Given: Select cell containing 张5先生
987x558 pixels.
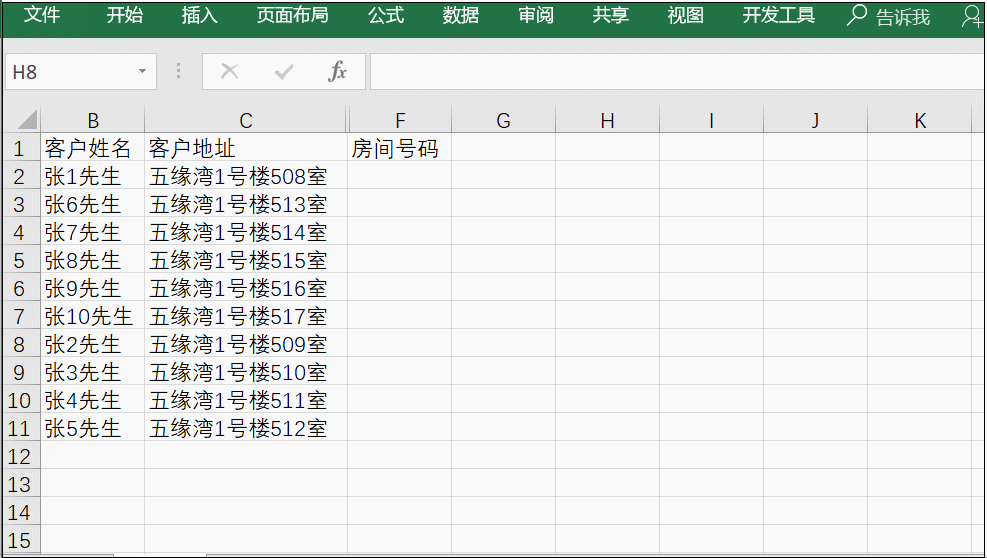Looking at the screenshot, I should 93,428.
